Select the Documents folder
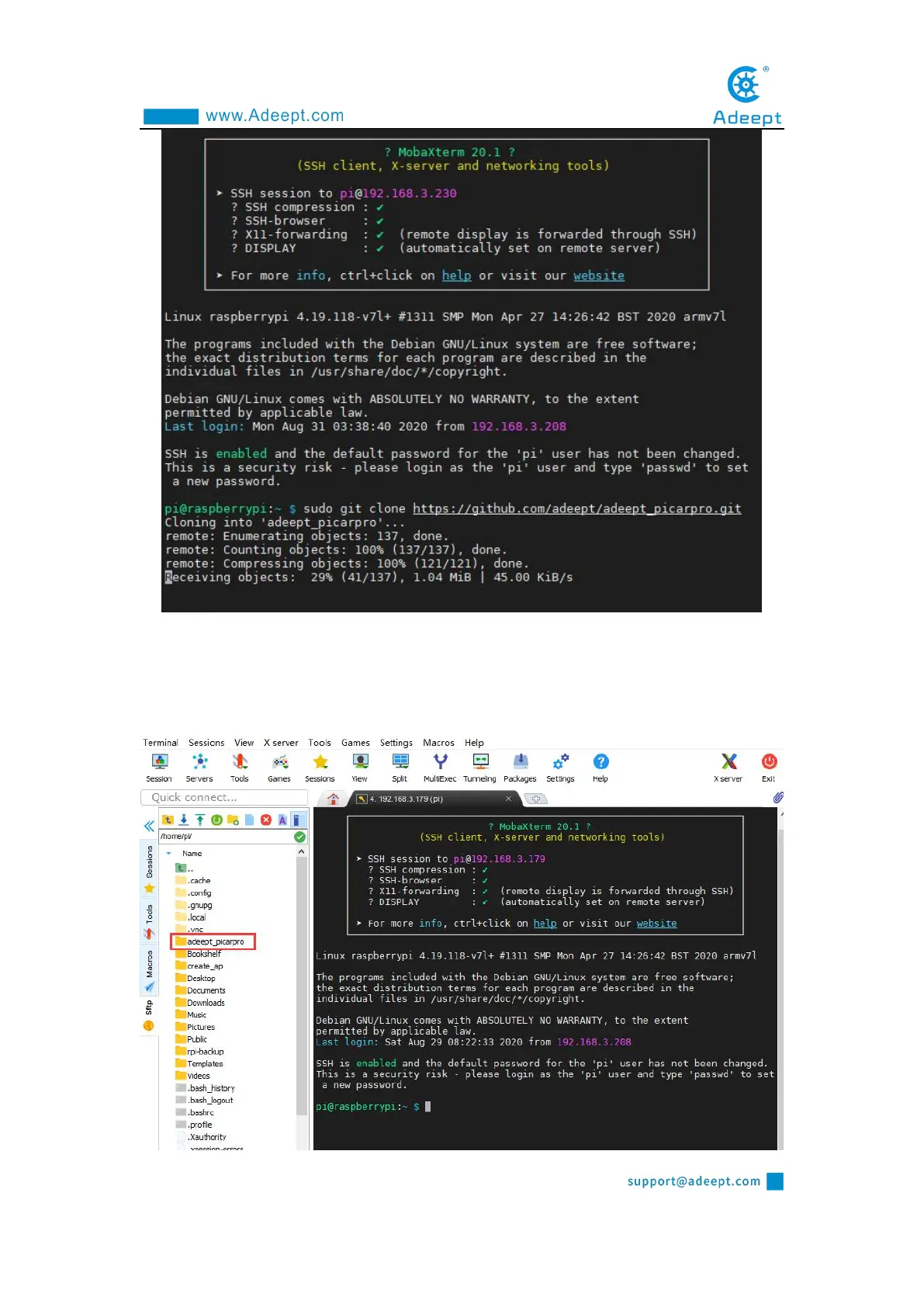924x1307 pixels. (x=201, y=990)
